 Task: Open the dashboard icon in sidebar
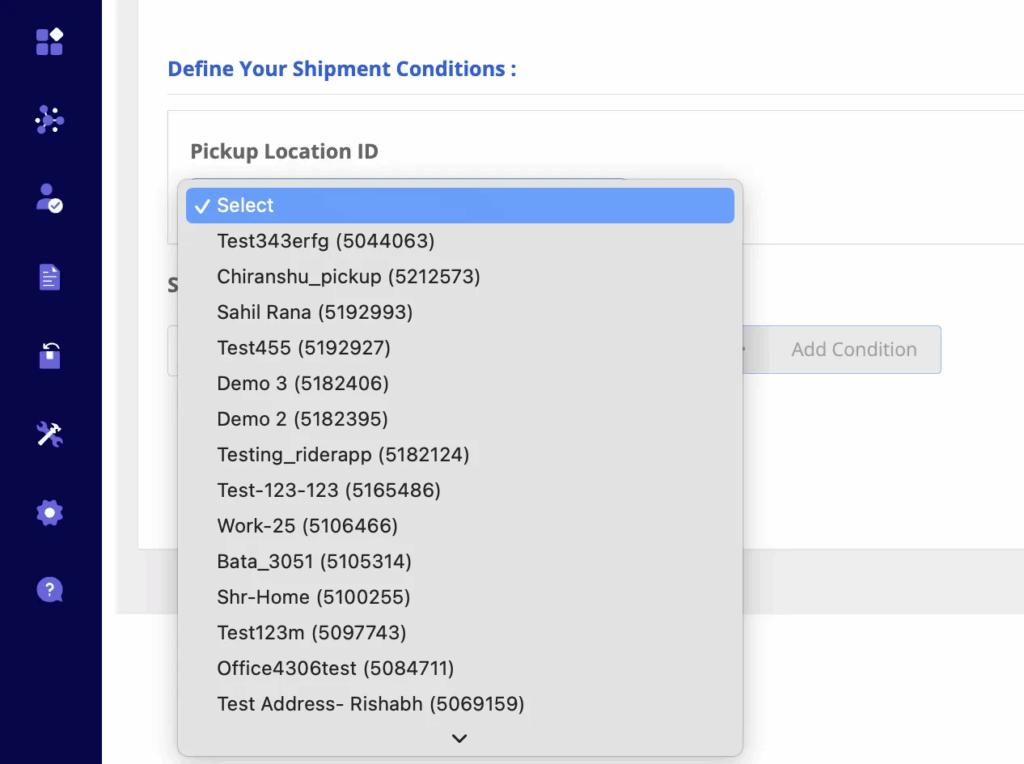50,41
